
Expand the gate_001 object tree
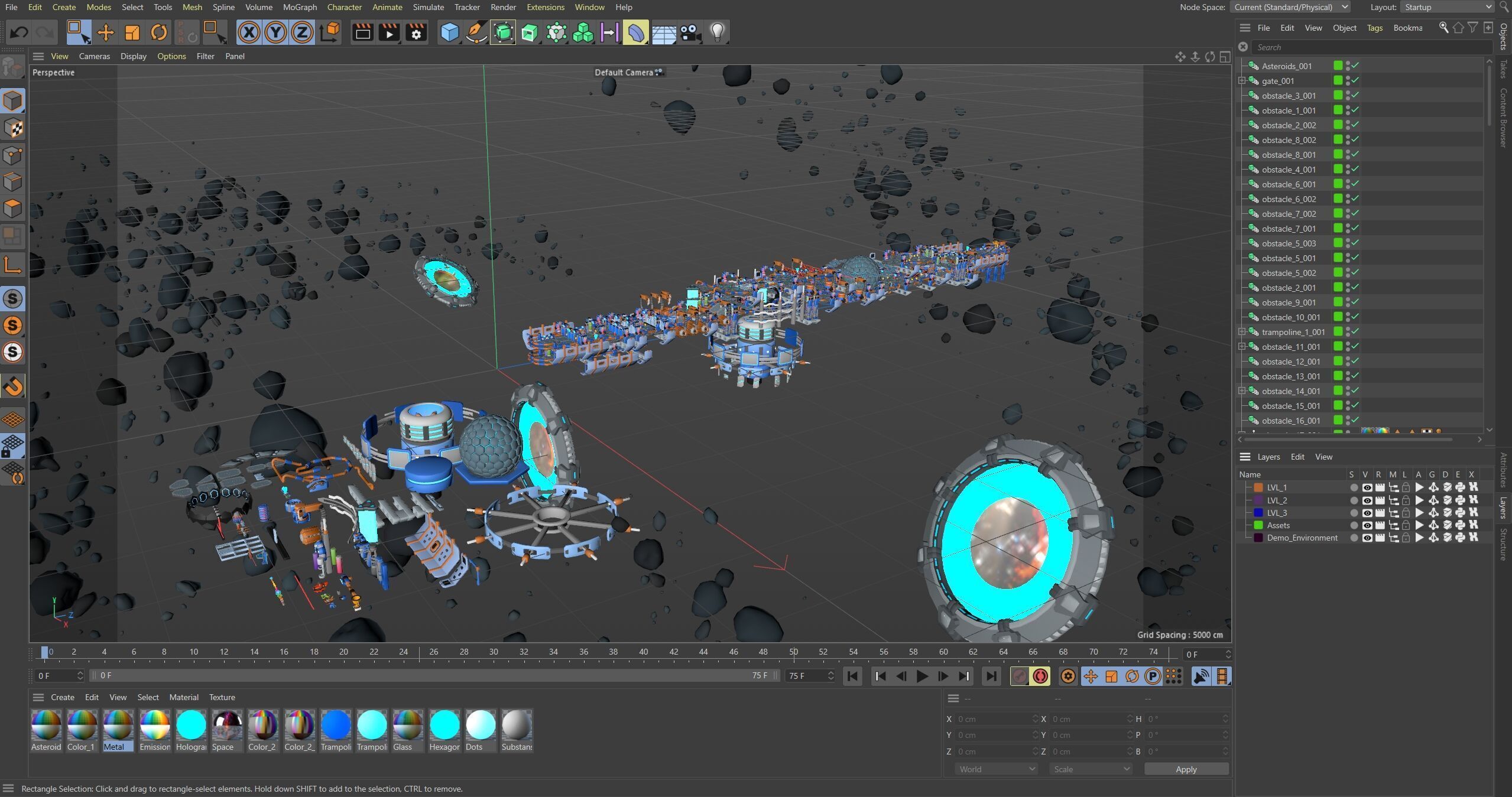coord(1242,81)
